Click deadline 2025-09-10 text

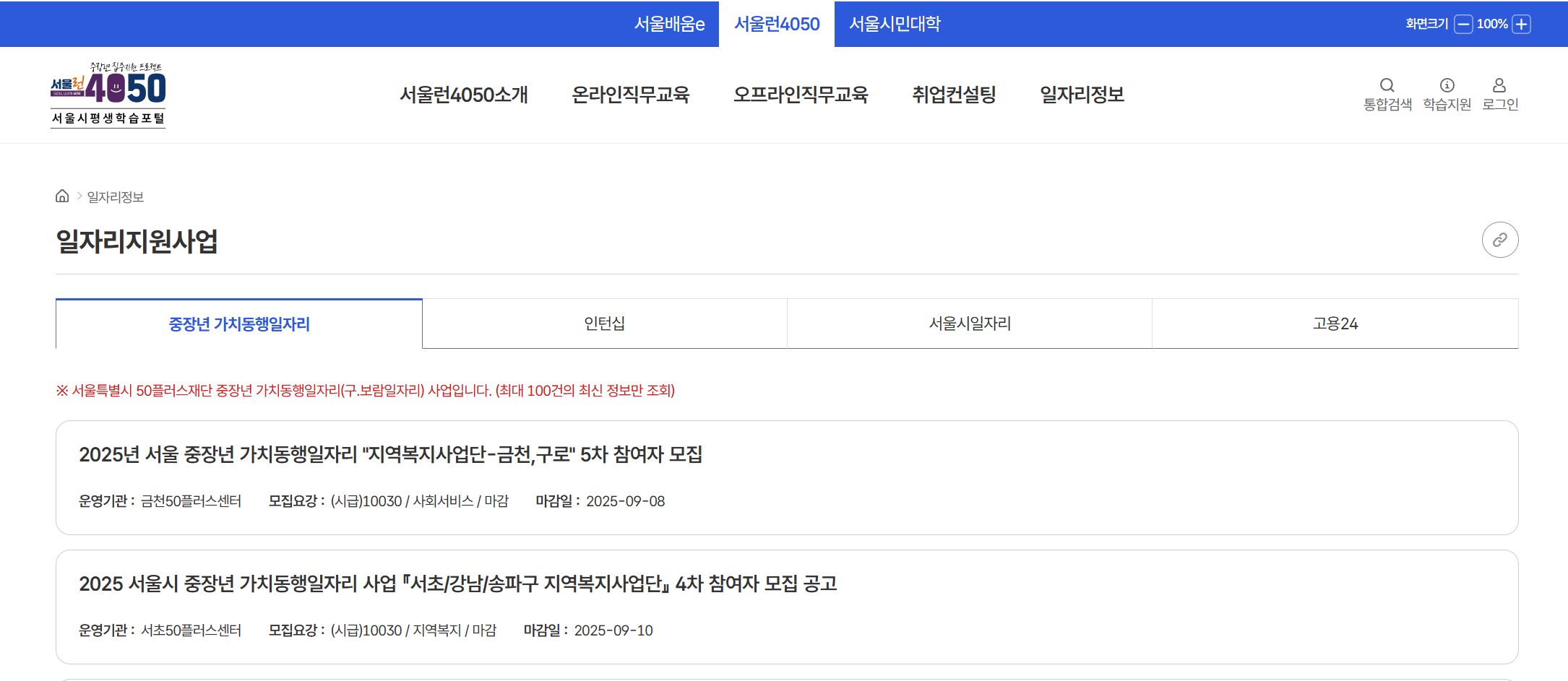click(x=613, y=630)
